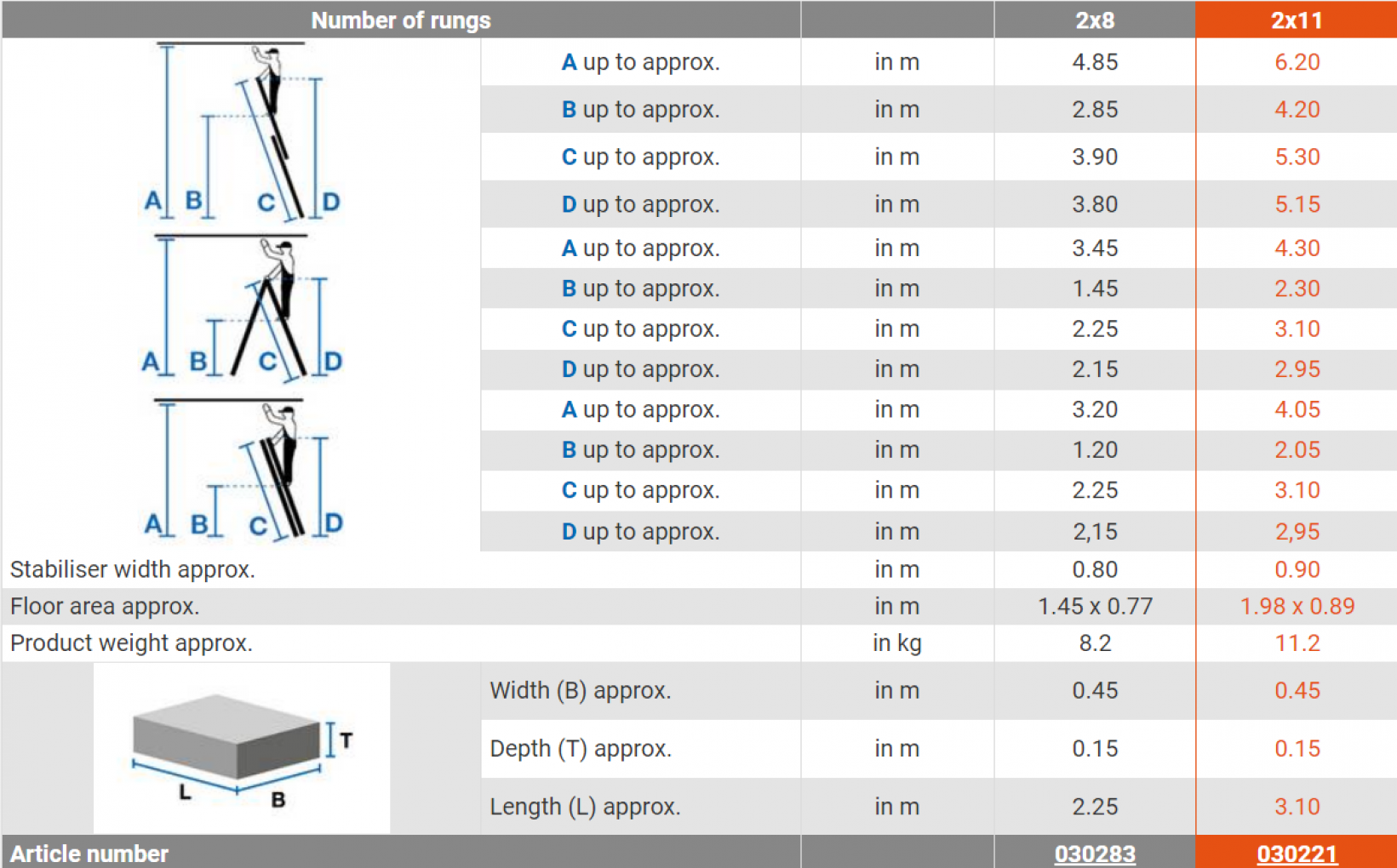Click the value 4.85 in 2x8 column
This screenshot has width=1397, height=868.
point(1095,62)
